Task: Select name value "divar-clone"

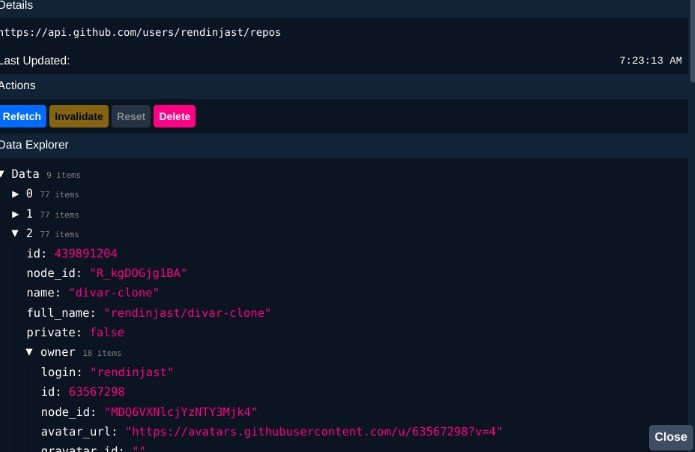Action: 113,293
